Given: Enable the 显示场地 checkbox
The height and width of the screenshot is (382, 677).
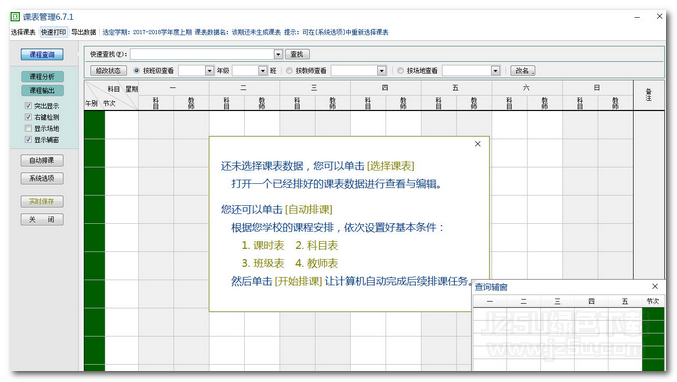Looking at the screenshot, I should 28,128.
